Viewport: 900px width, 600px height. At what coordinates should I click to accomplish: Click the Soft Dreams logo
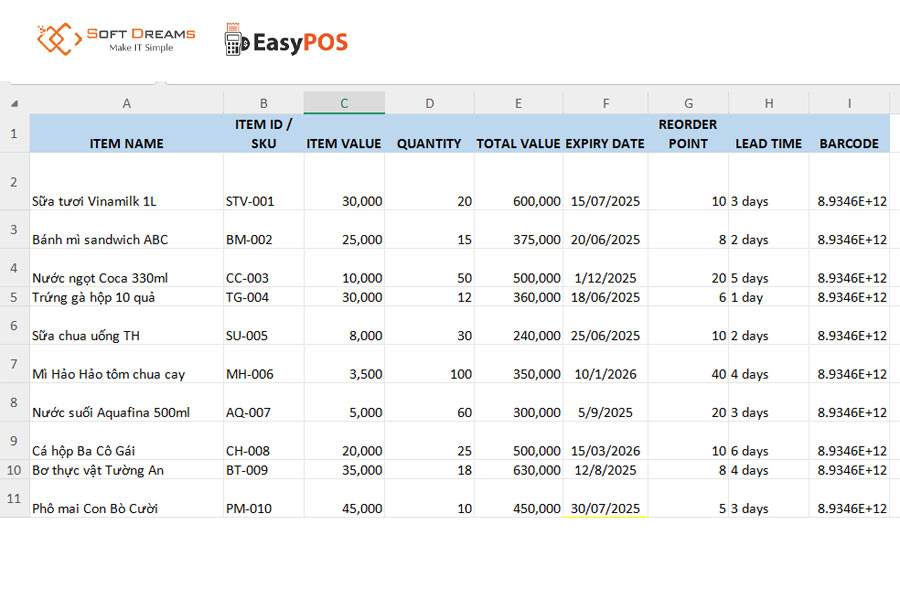click(x=116, y=40)
